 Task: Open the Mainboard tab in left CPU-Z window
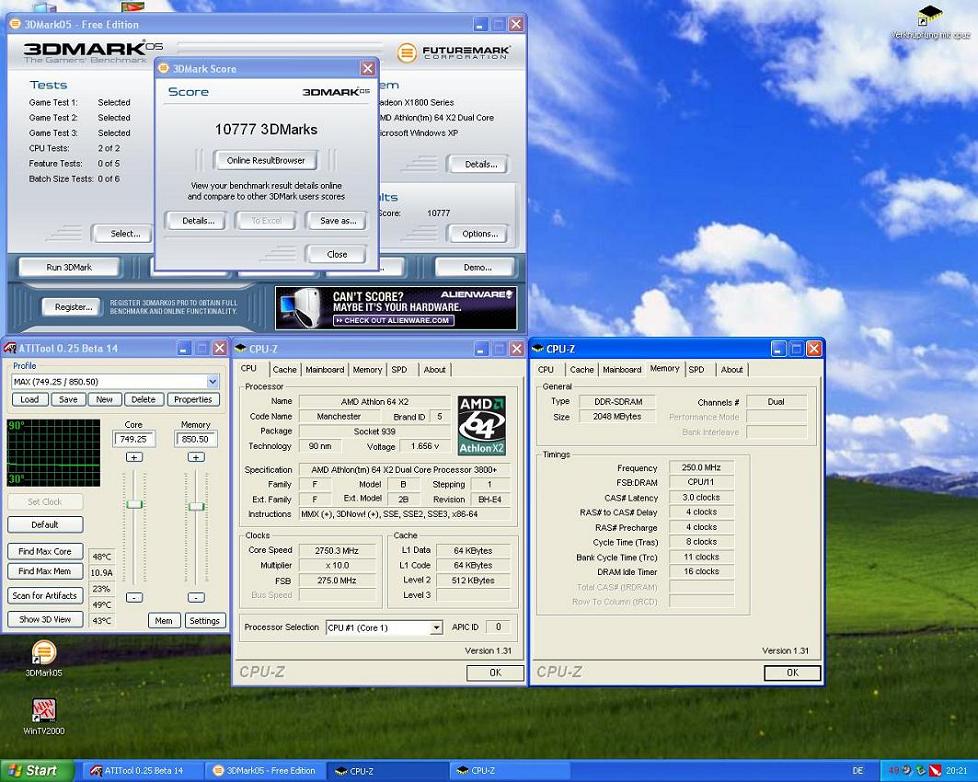click(324, 369)
